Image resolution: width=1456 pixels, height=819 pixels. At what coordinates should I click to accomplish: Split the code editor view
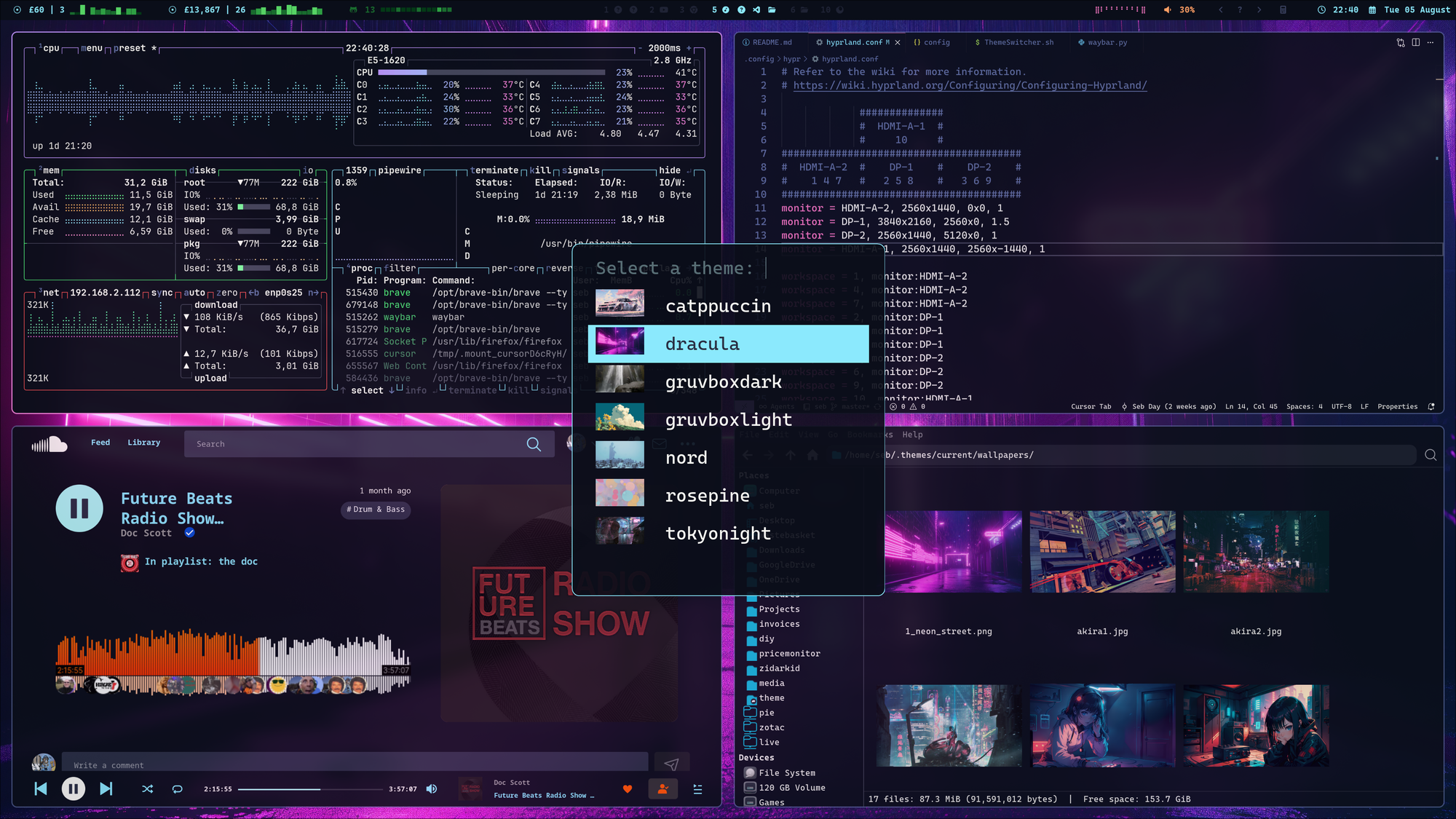1416,42
